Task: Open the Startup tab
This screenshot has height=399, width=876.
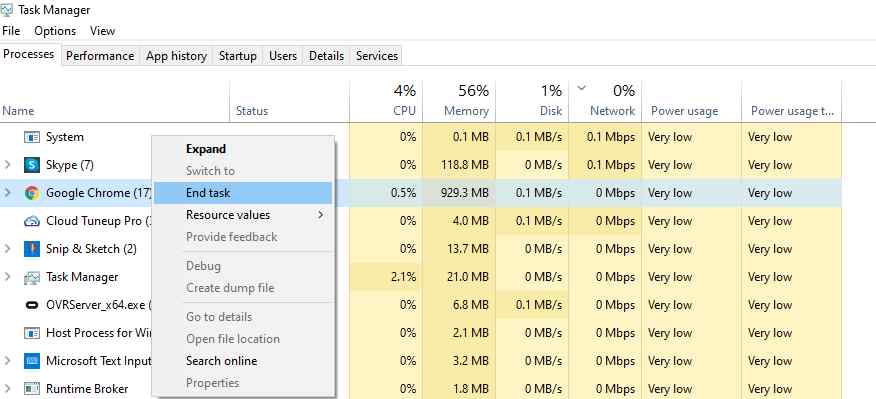Action: [x=237, y=56]
